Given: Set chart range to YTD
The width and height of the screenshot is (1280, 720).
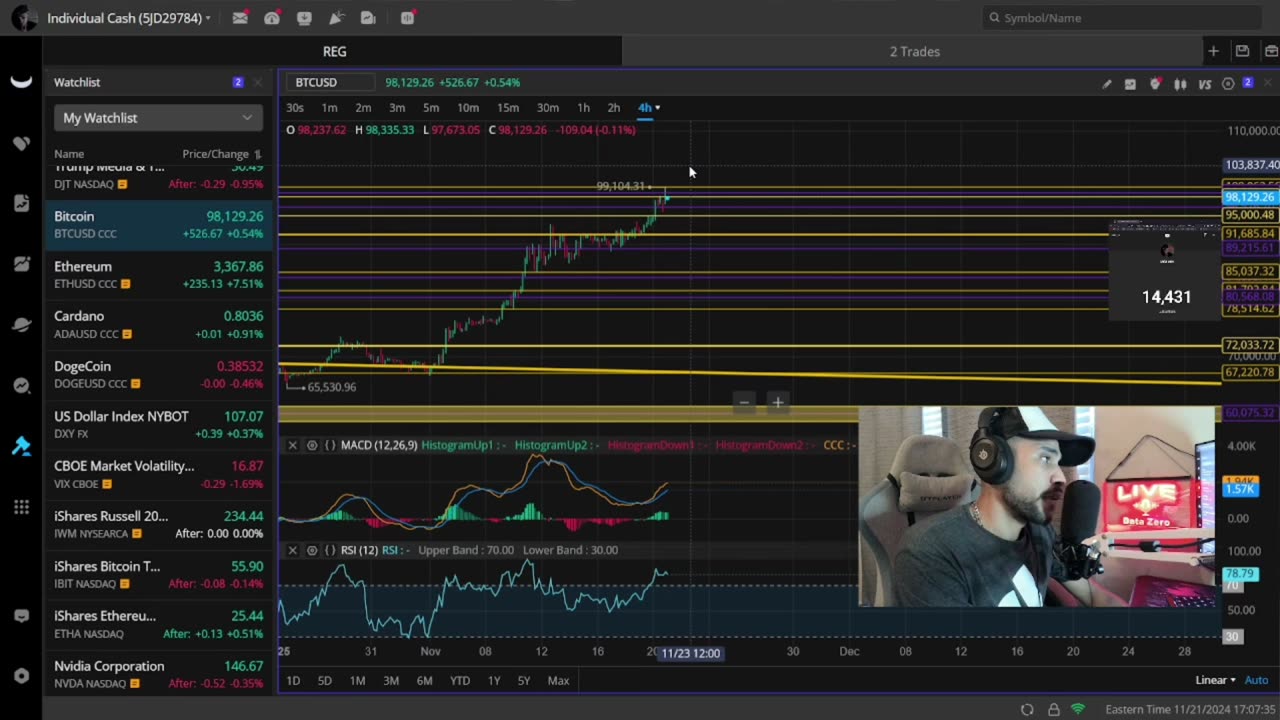Looking at the screenshot, I should pyautogui.click(x=459, y=681).
